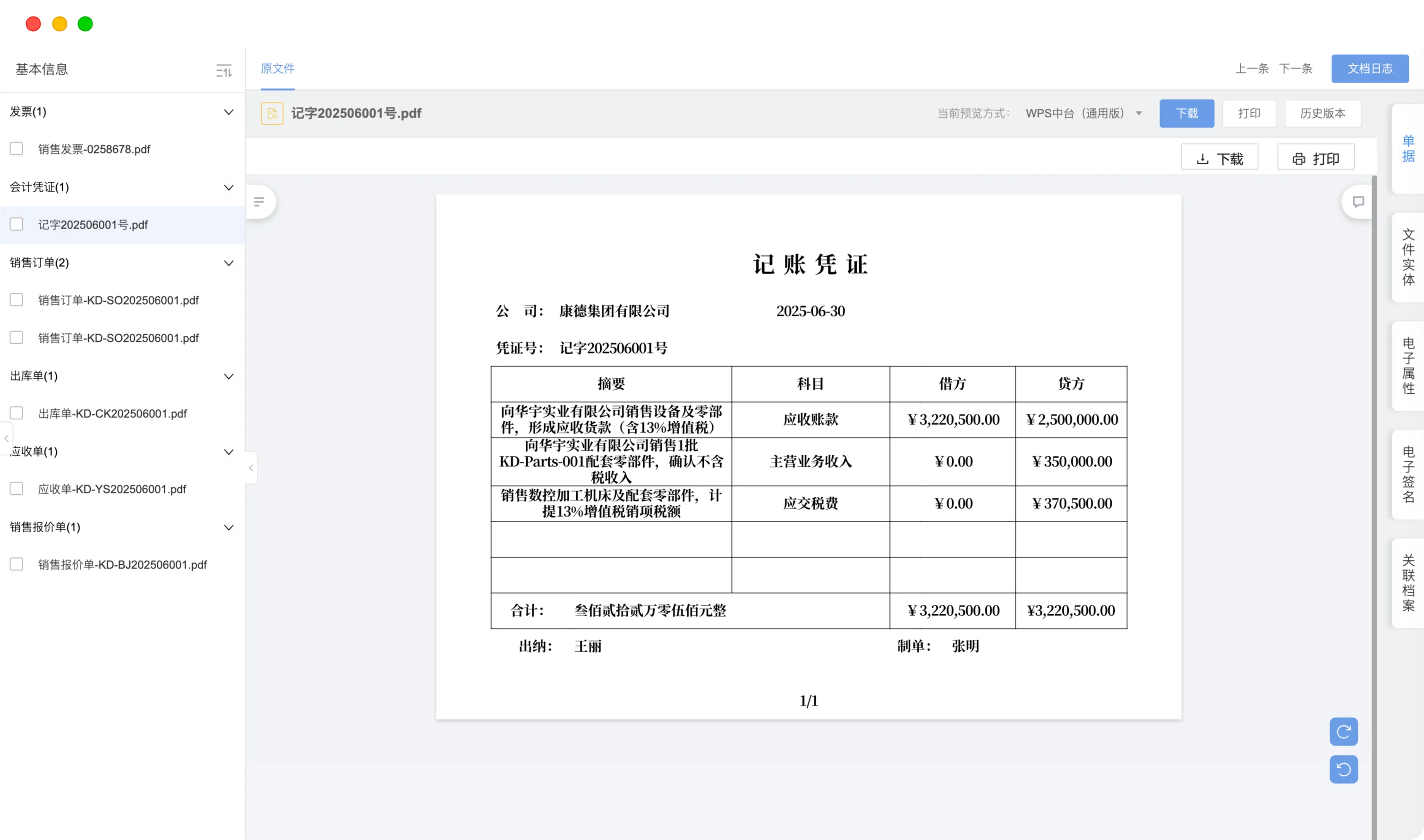The width and height of the screenshot is (1424, 840).
Task: Click the 文档日志 button
Action: point(1370,68)
